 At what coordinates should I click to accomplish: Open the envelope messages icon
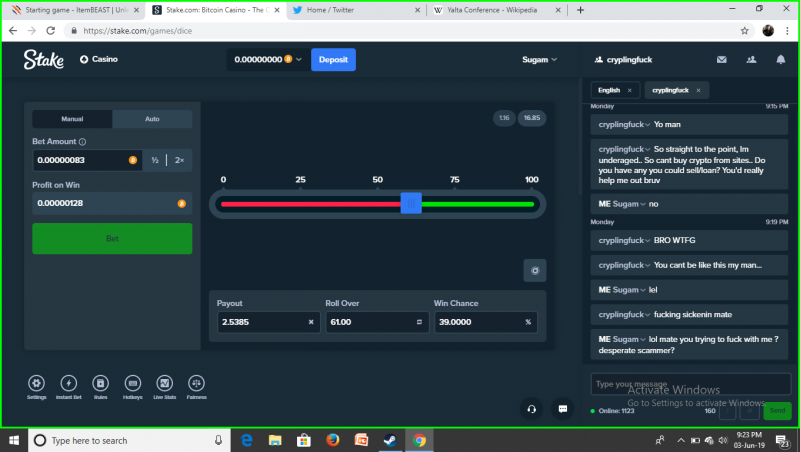pyautogui.click(x=721, y=60)
